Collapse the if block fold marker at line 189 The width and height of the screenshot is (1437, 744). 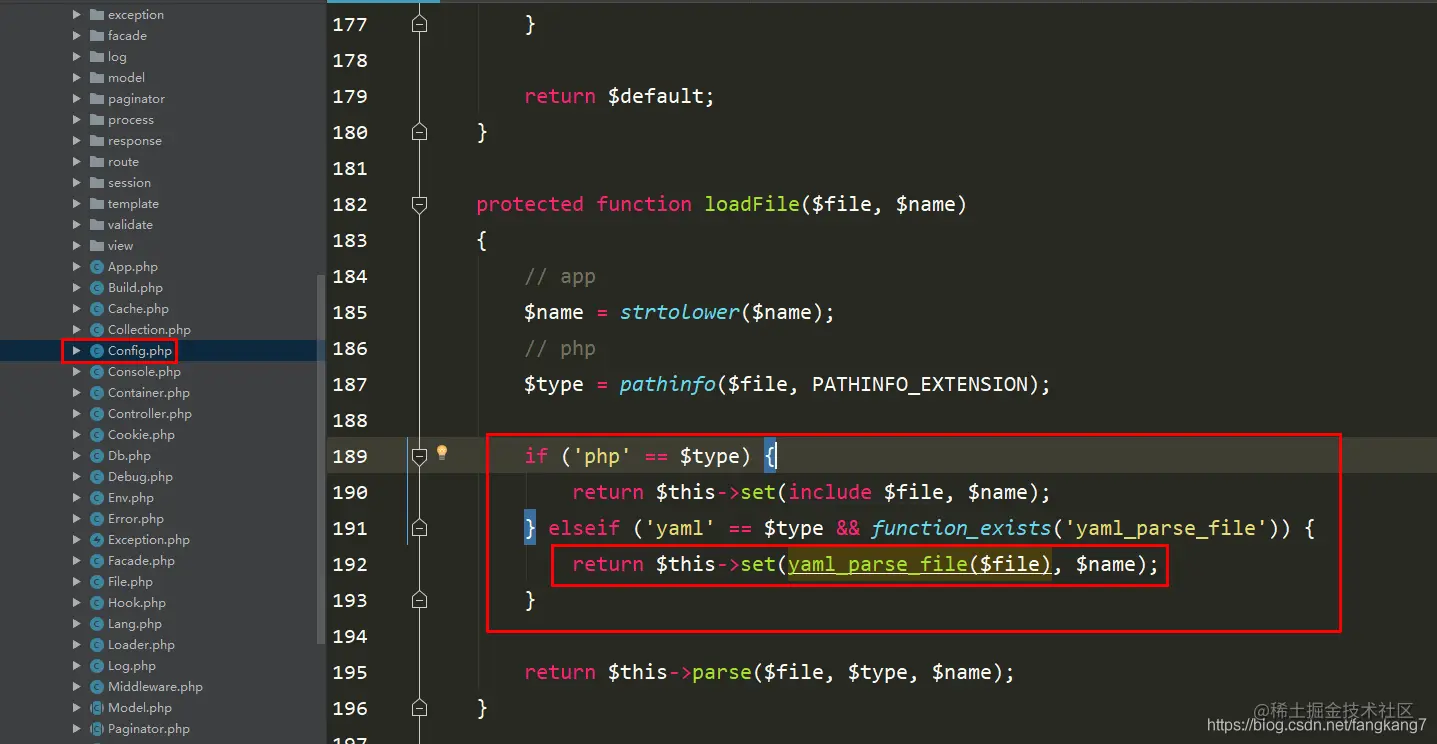[x=420, y=456]
